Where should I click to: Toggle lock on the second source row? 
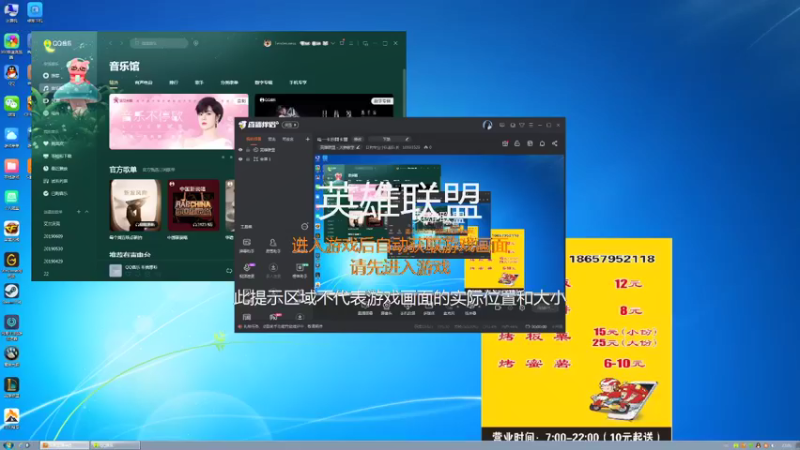click(x=248, y=159)
